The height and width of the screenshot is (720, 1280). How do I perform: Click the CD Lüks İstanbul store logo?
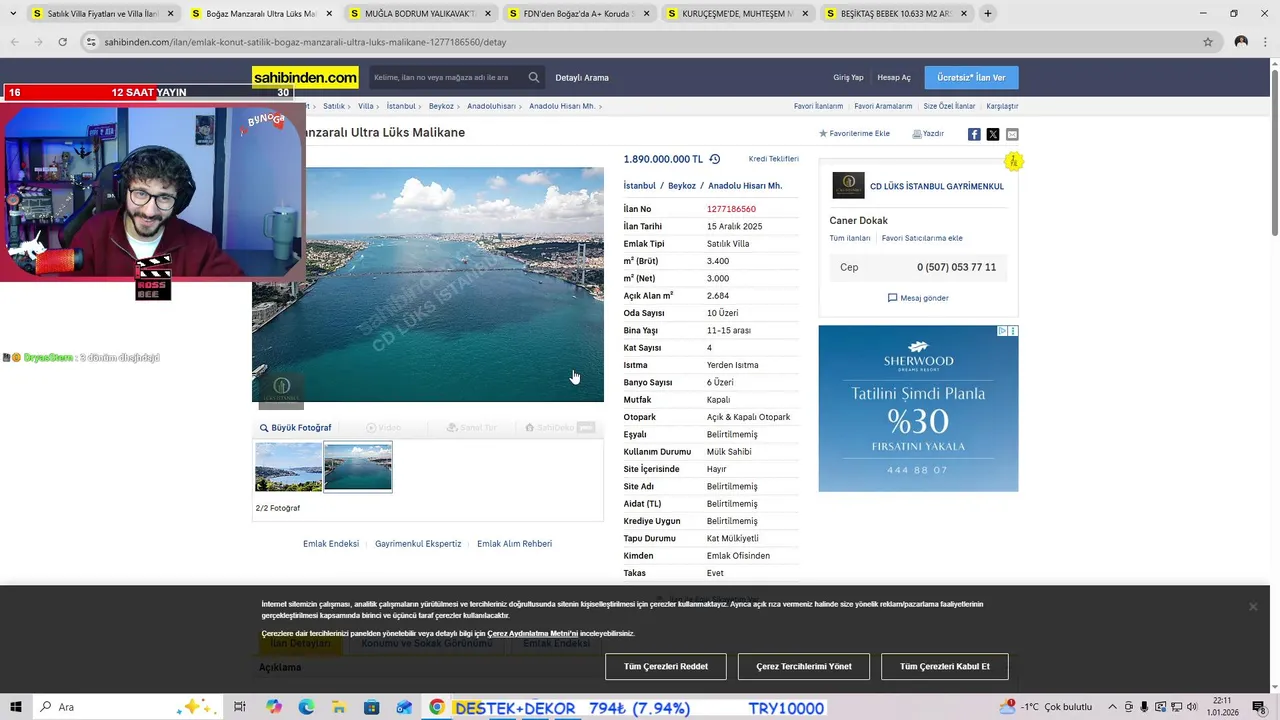[x=848, y=185]
